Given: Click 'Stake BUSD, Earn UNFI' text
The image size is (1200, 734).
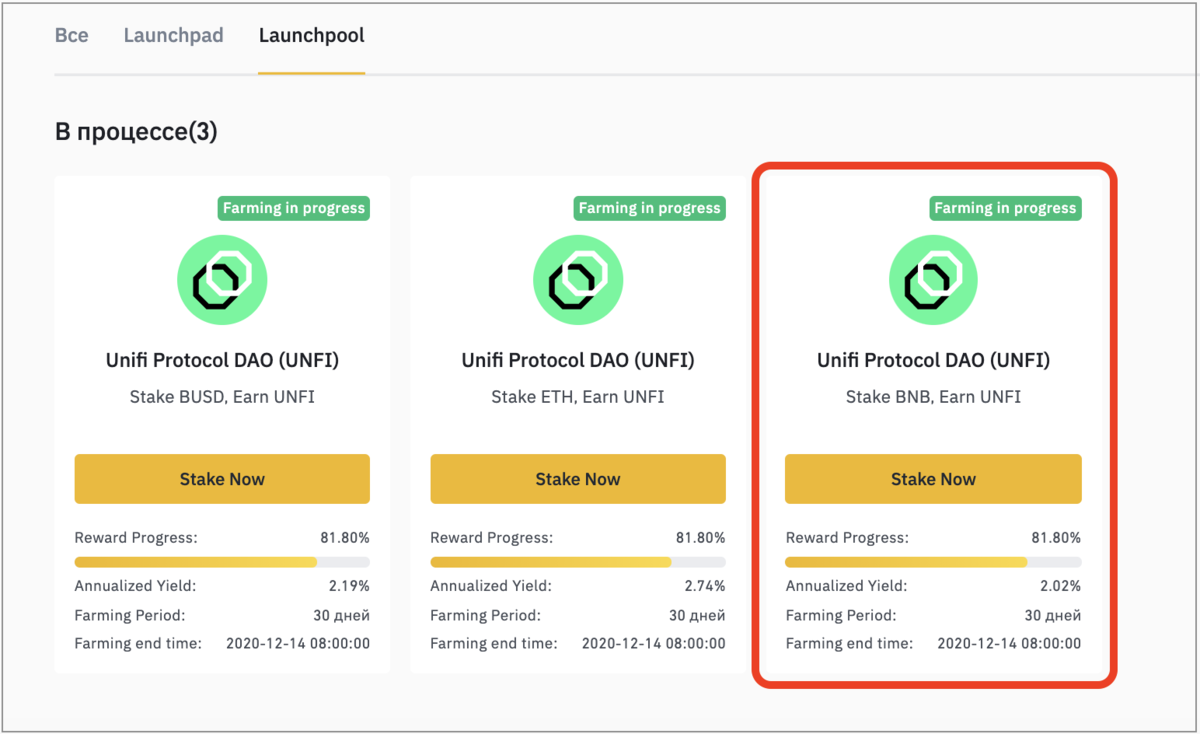Looking at the screenshot, I should click(222, 397).
